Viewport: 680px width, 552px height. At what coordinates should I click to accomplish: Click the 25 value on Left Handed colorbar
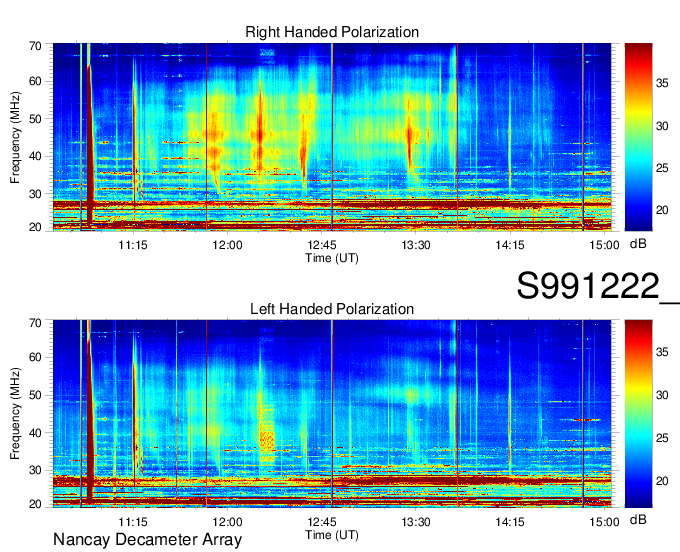click(662, 438)
